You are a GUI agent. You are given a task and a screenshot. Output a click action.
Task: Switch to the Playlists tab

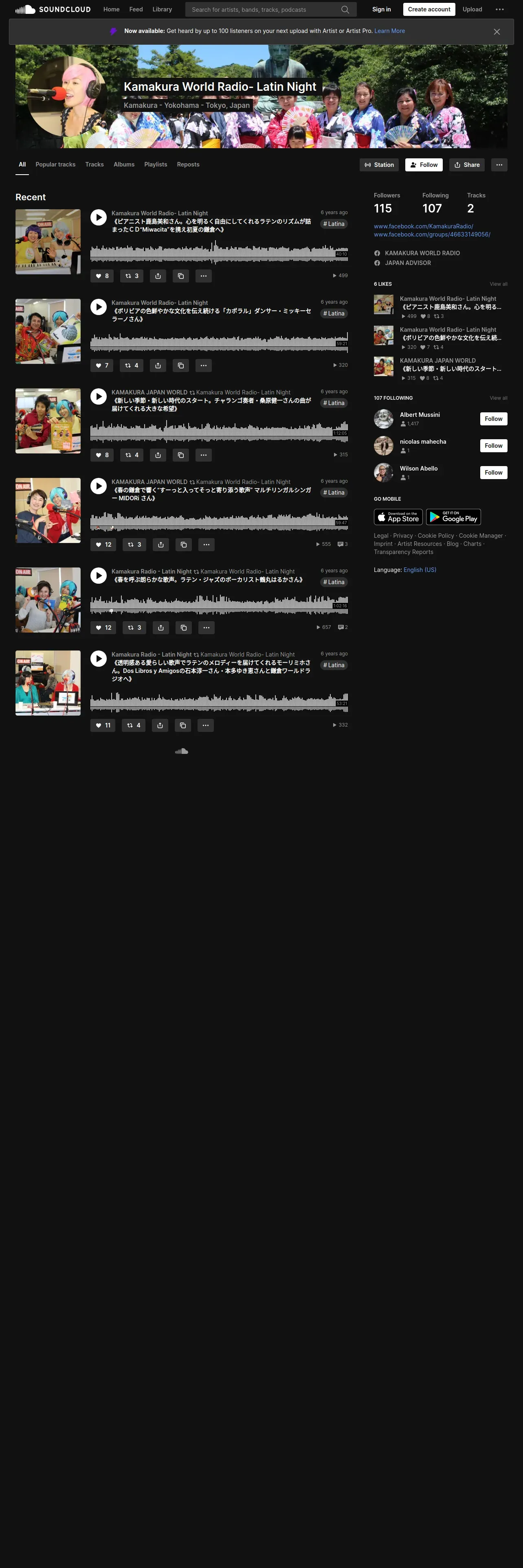coord(156,164)
